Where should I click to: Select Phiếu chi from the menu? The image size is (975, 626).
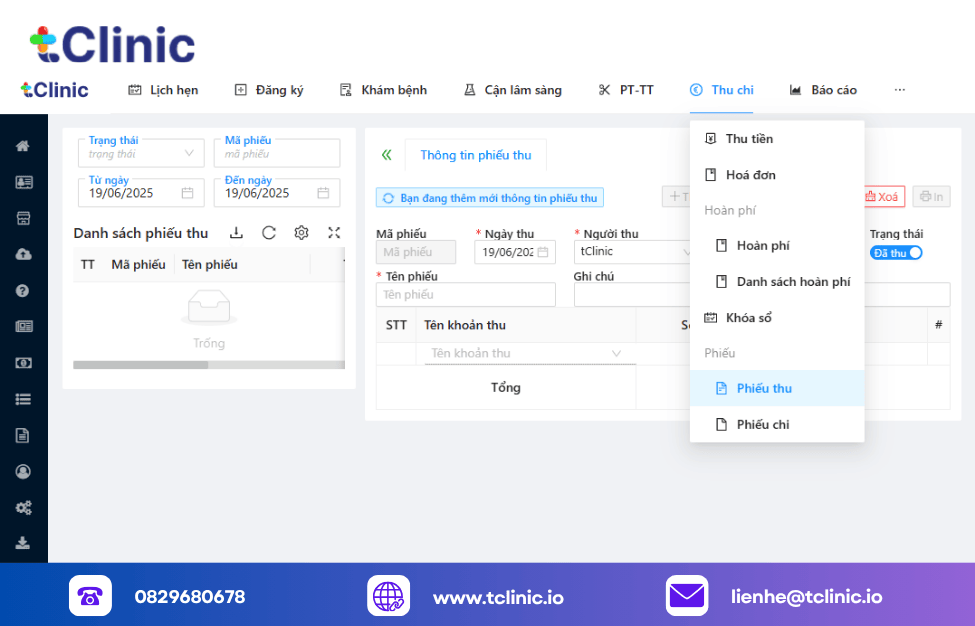click(x=762, y=424)
